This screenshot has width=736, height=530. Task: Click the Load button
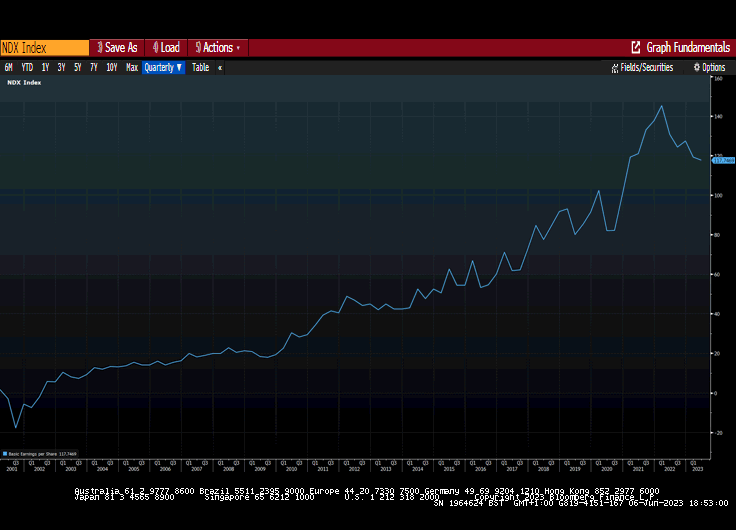(166, 47)
